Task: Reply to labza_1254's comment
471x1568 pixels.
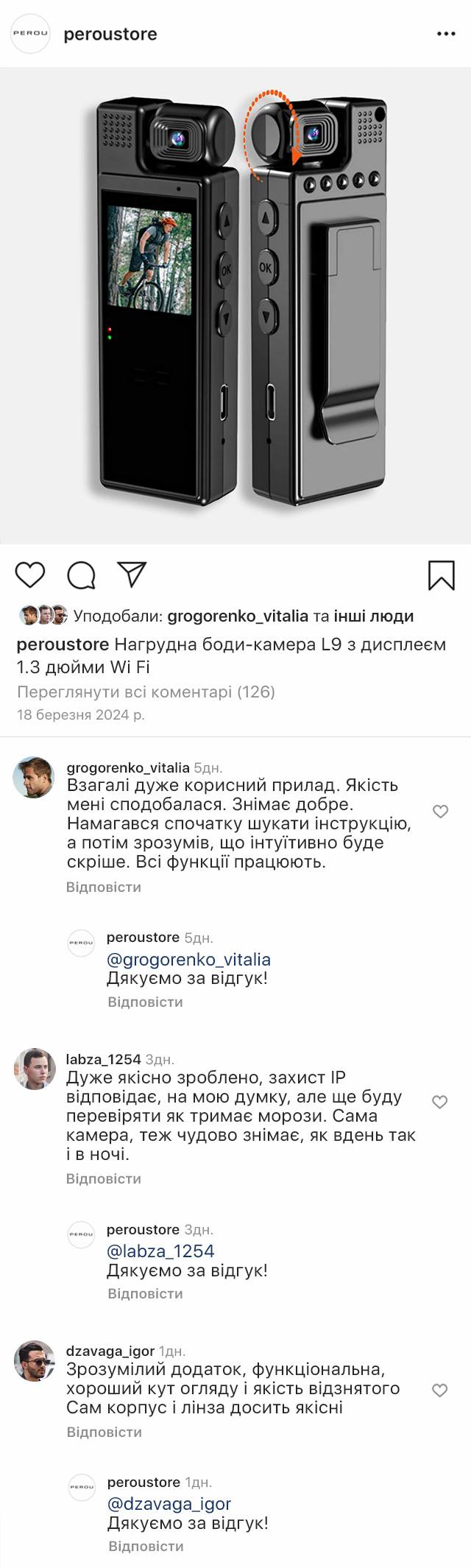Action: click(x=104, y=1178)
